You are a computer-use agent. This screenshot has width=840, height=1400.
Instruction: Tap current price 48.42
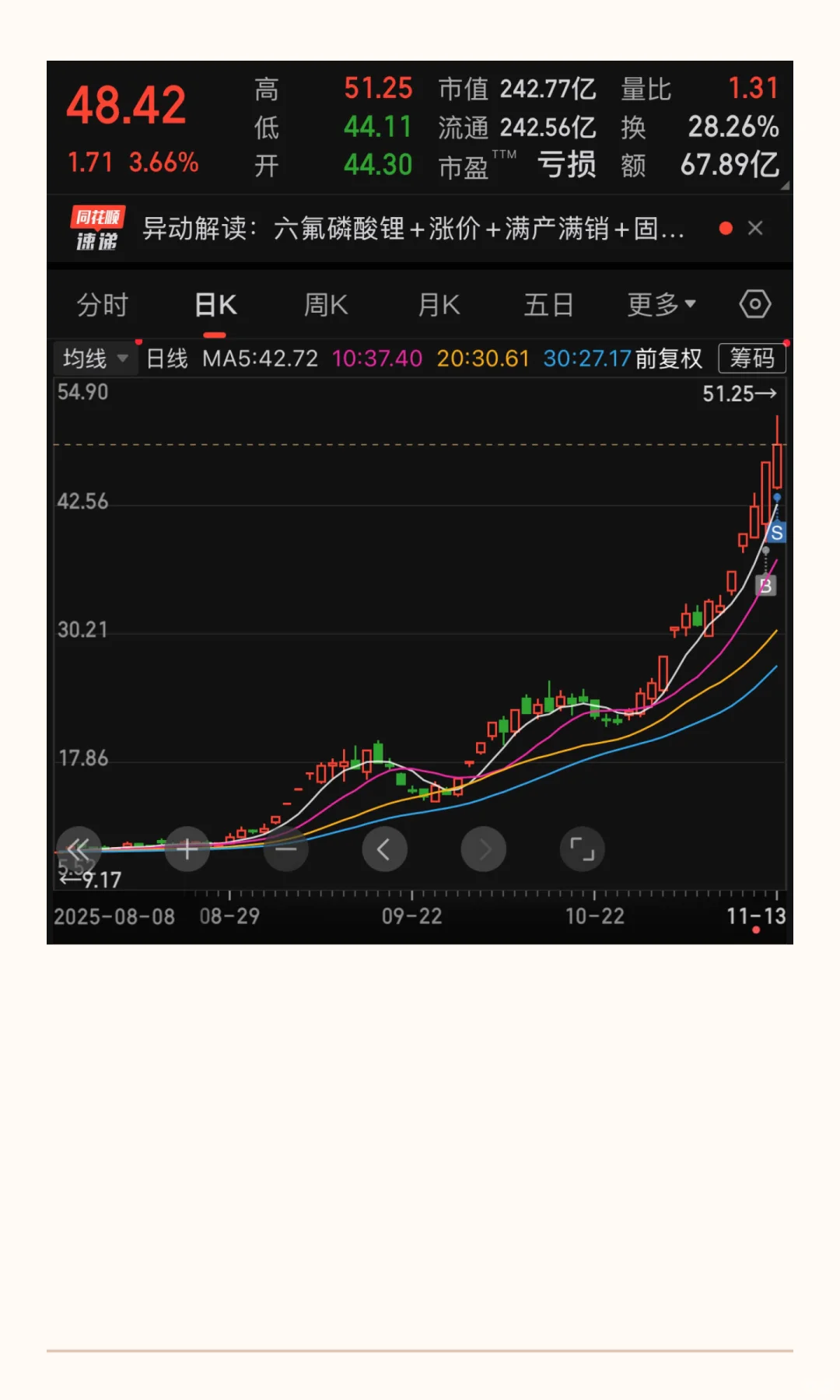pos(126,106)
